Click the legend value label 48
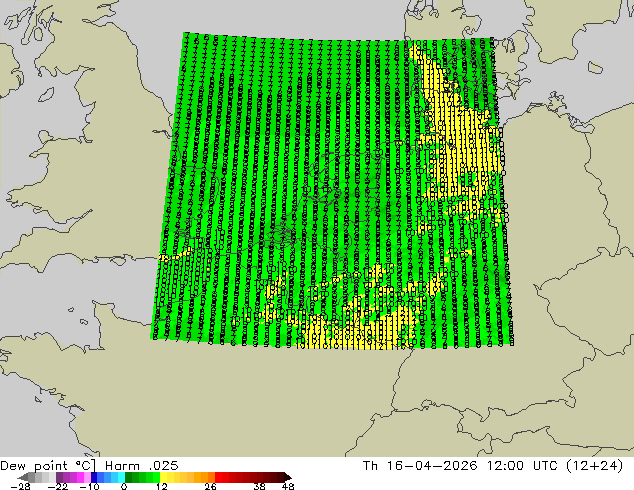This screenshot has height=490, width=634. [288, 486]
